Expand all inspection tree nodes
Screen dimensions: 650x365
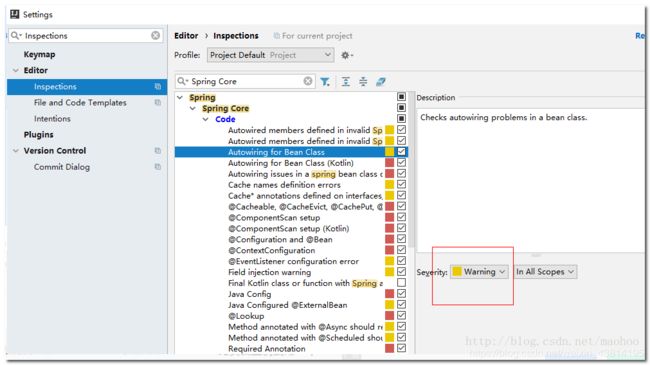(346, 82)
